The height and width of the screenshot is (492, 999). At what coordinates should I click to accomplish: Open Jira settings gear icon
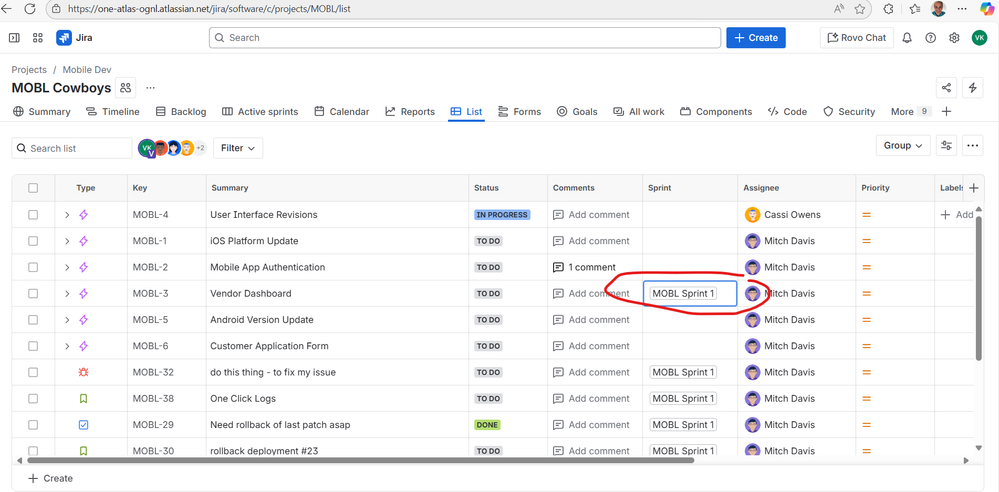pos(954,38)
